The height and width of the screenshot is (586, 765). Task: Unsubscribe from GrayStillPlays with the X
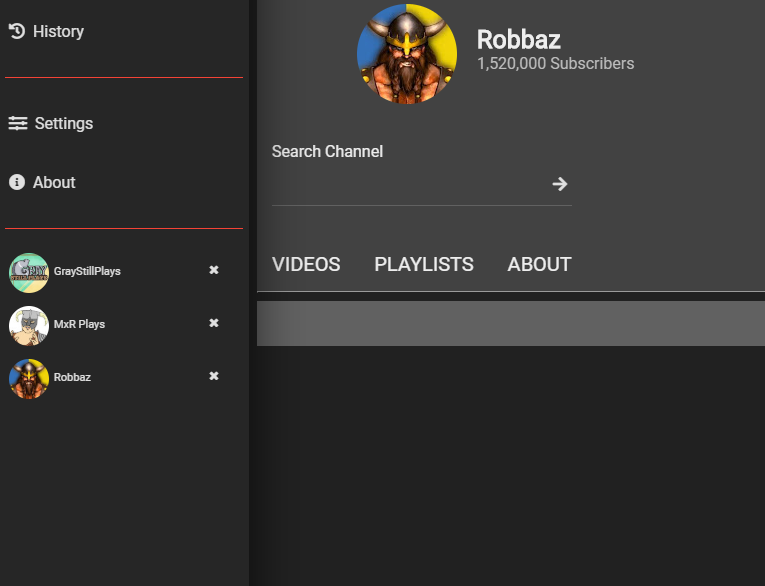click(x=214, y=270)
